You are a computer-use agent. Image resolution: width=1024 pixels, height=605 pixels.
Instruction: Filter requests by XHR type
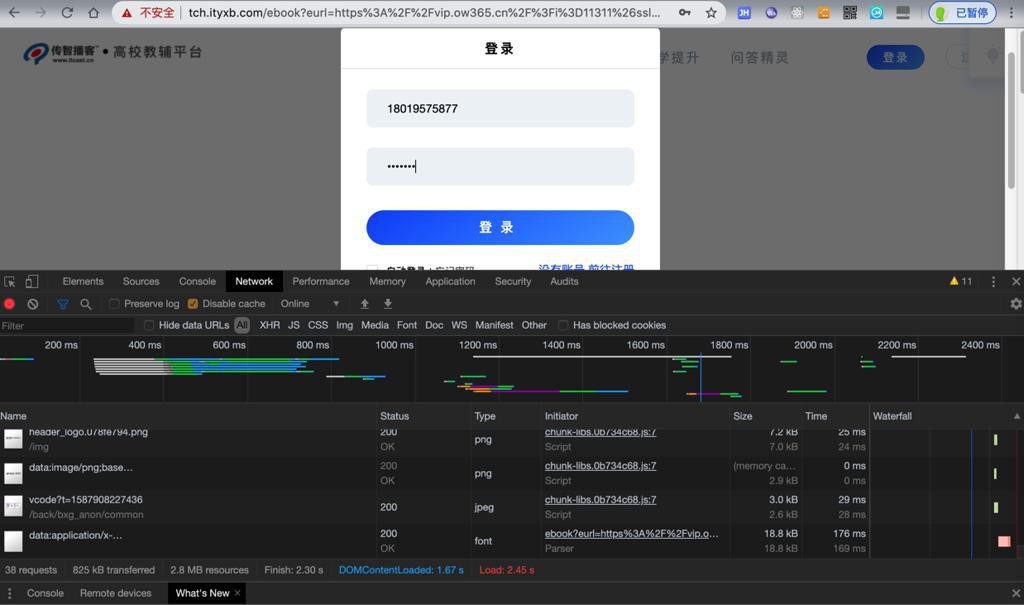(x=269, y=325)
